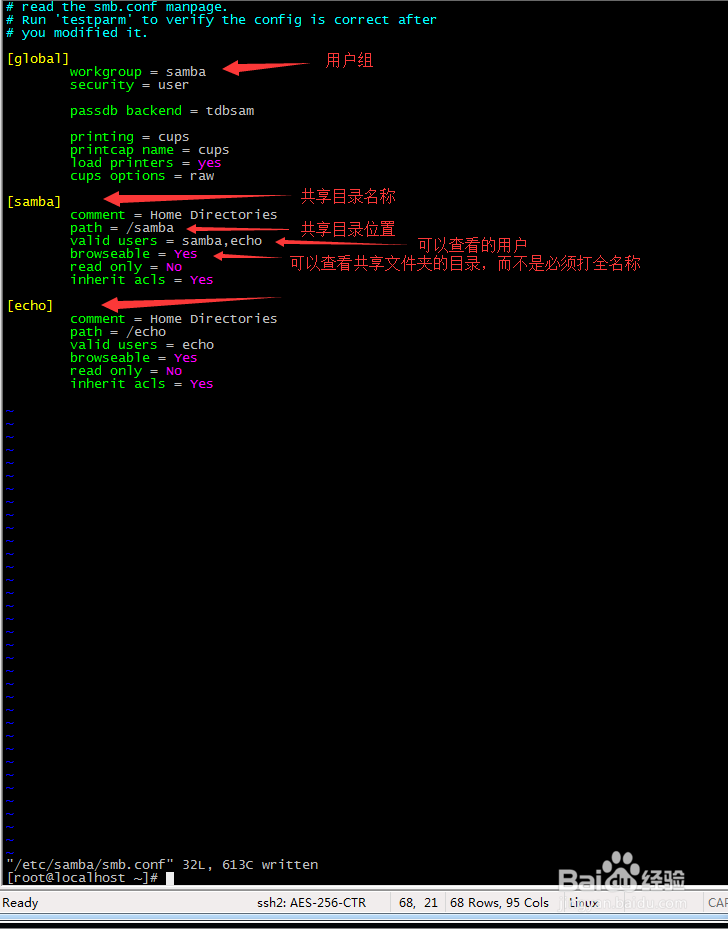728x929 pixels.
Task: Click valid users = samba,echo line
Action: (x=166, y=241)
